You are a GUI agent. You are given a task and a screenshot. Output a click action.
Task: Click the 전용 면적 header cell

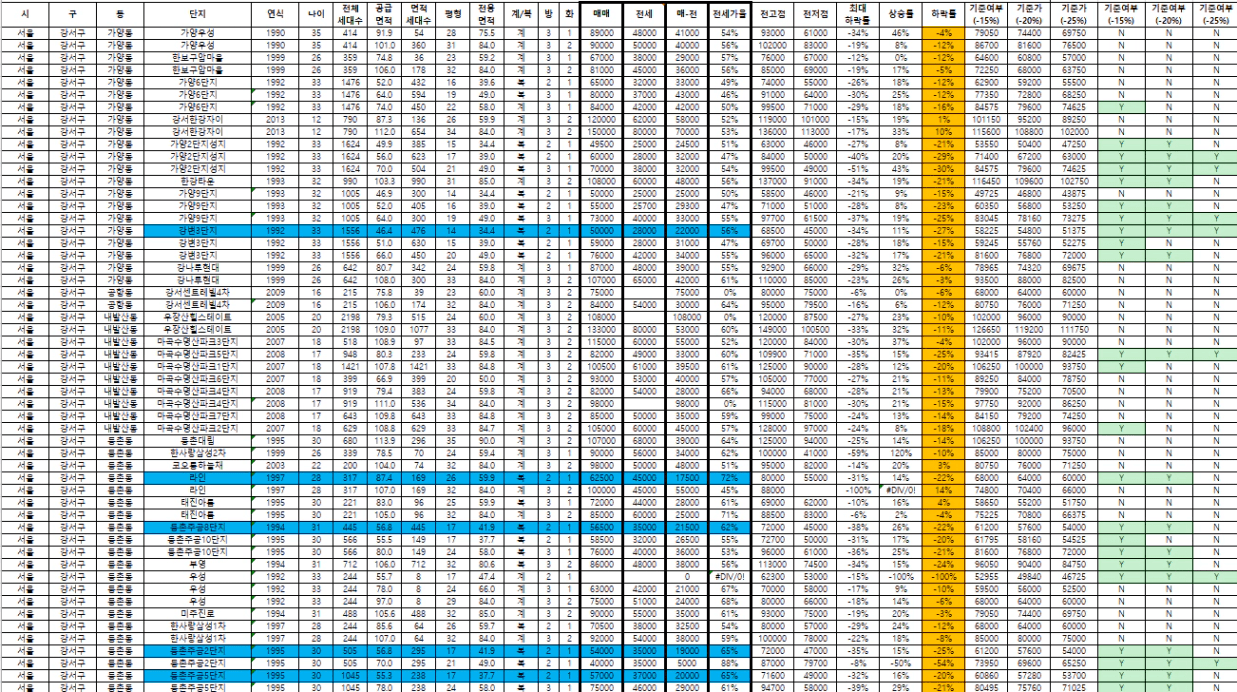(486, 15)
